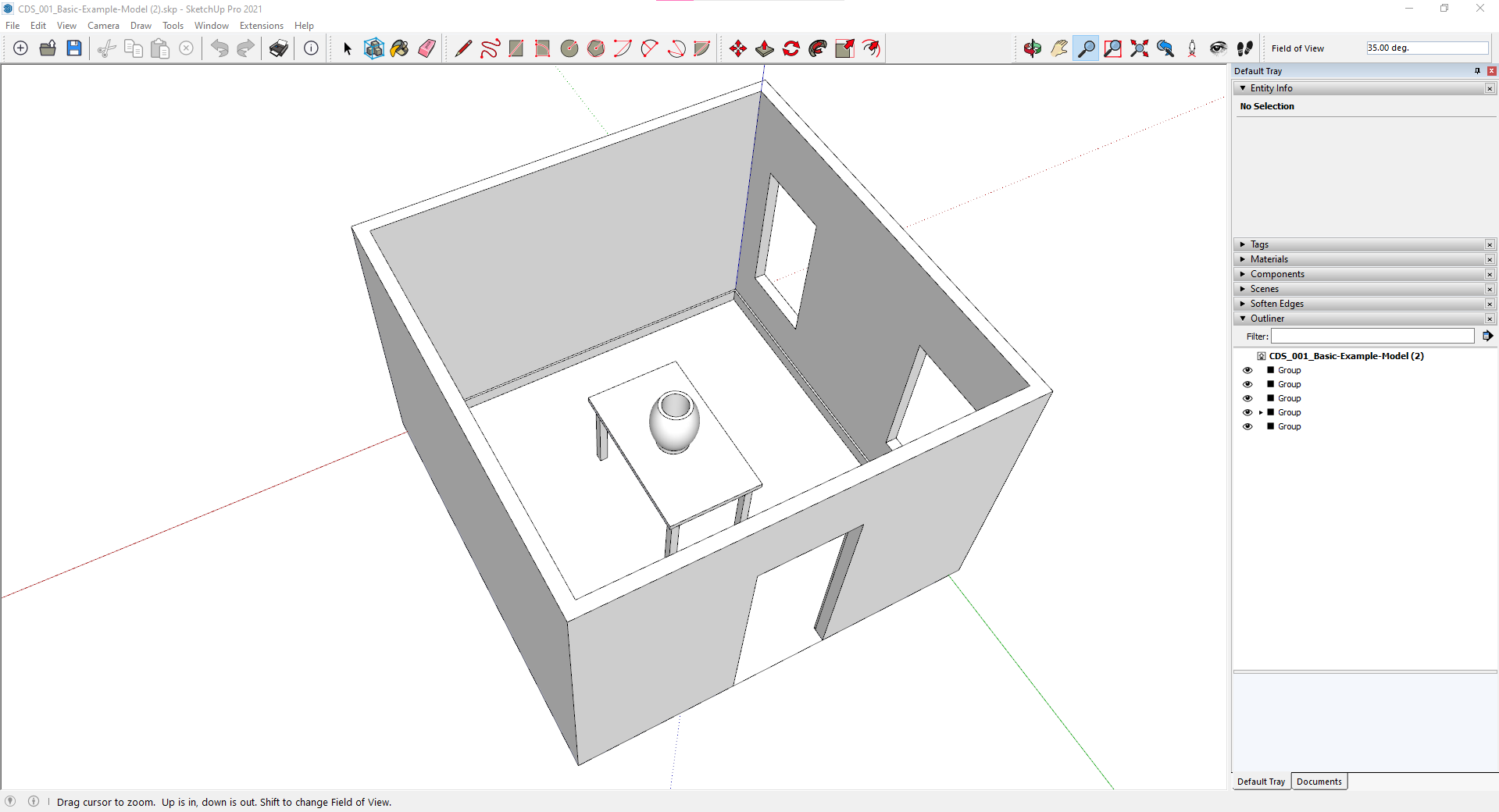Open the Outliner details arrow button

coord(1487,336)
